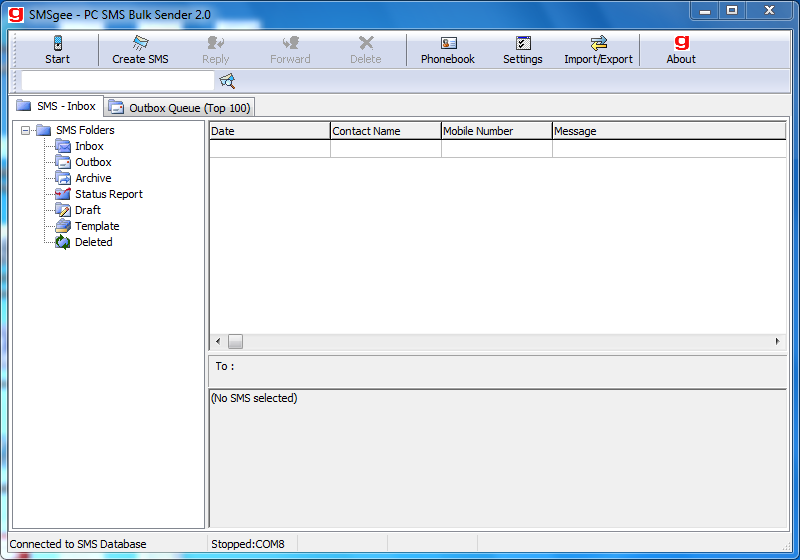Select the SMS Folders root node
This screenshot has width=800, height=560.
tap(85, 130)
